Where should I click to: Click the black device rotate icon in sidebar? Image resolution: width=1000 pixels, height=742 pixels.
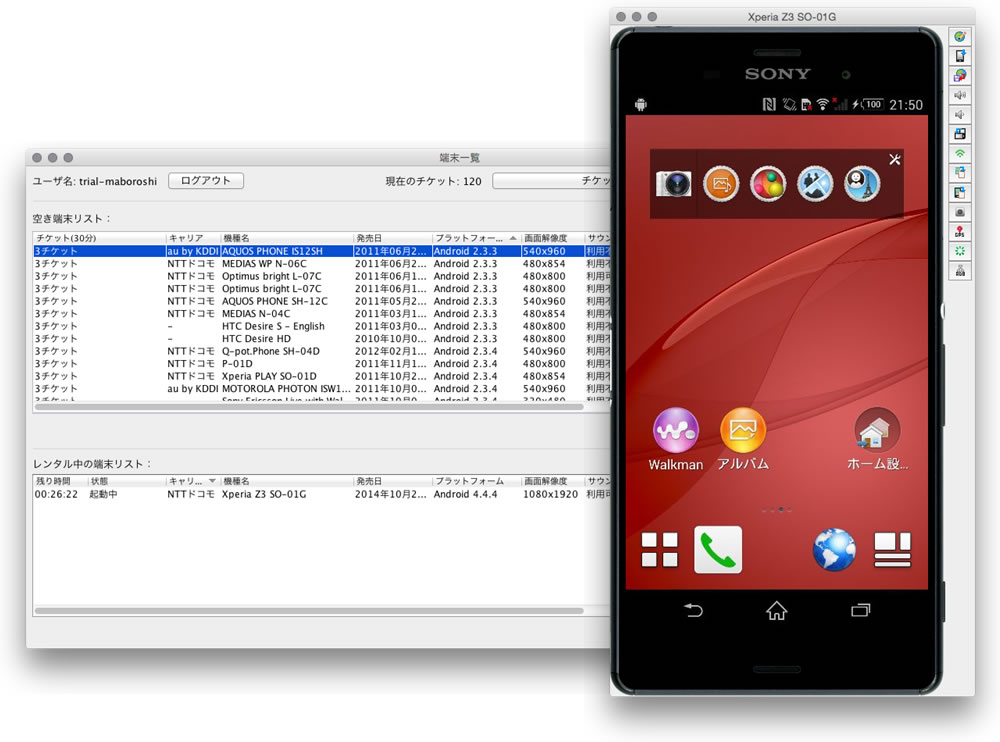960,134
